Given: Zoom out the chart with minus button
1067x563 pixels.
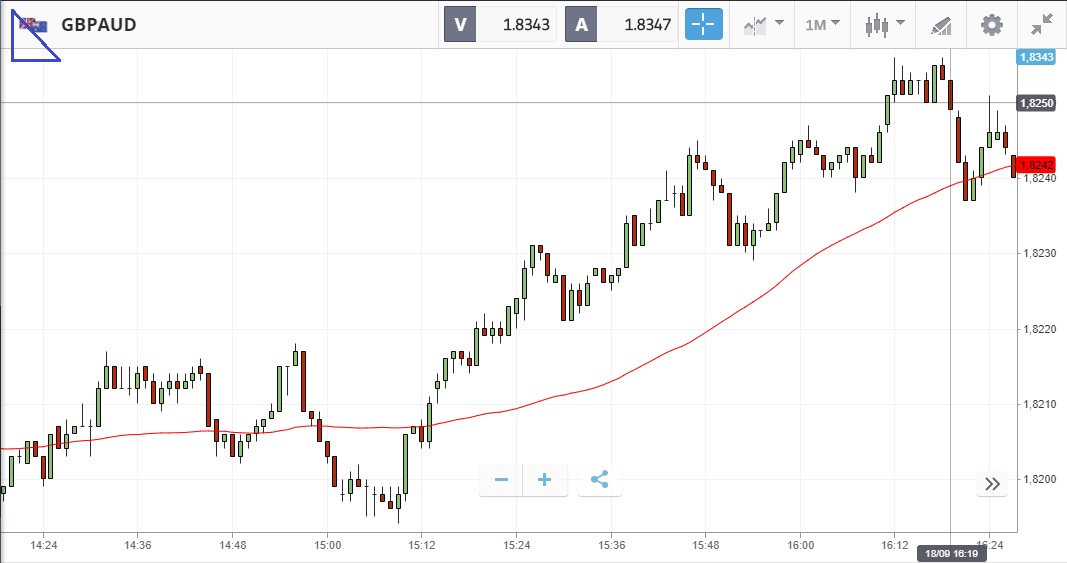Looking at the screenshot, I should pyautogui.click(x=501, y=480).
